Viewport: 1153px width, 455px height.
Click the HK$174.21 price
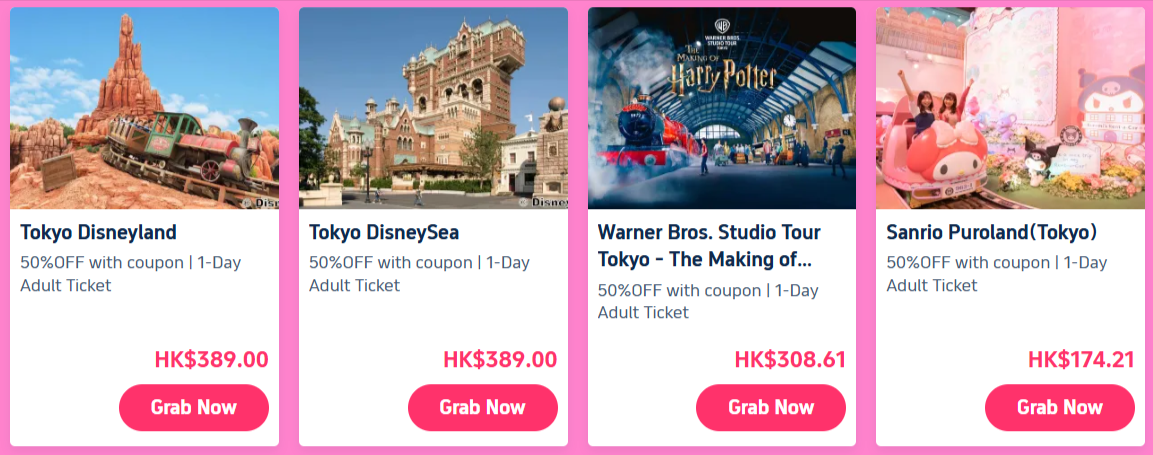coord(1081,360)
